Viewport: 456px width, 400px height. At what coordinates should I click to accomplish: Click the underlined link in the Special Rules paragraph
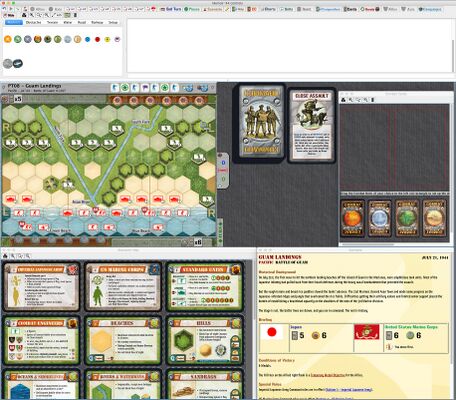[349, 390]
